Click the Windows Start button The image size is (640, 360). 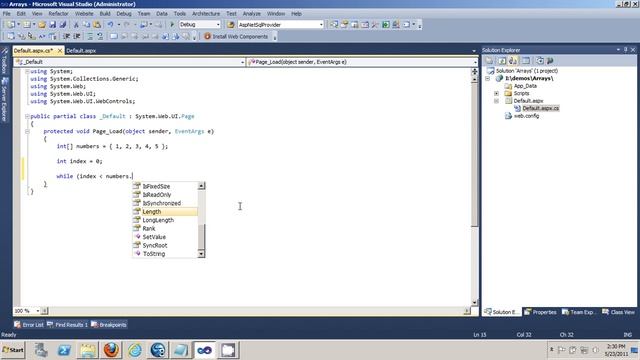click(13, 350)
